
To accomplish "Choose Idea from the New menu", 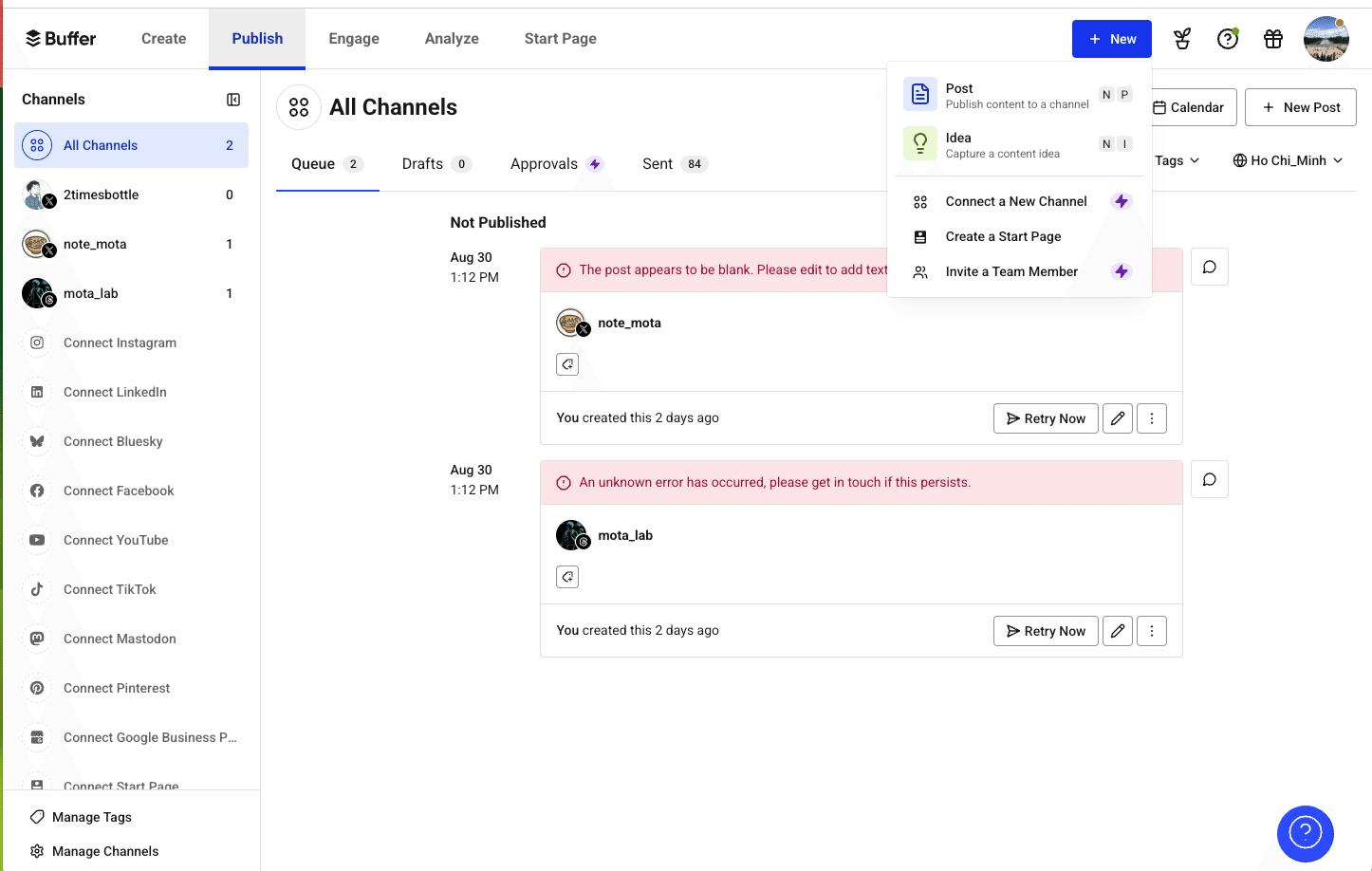I will (x=1019, y=144).
